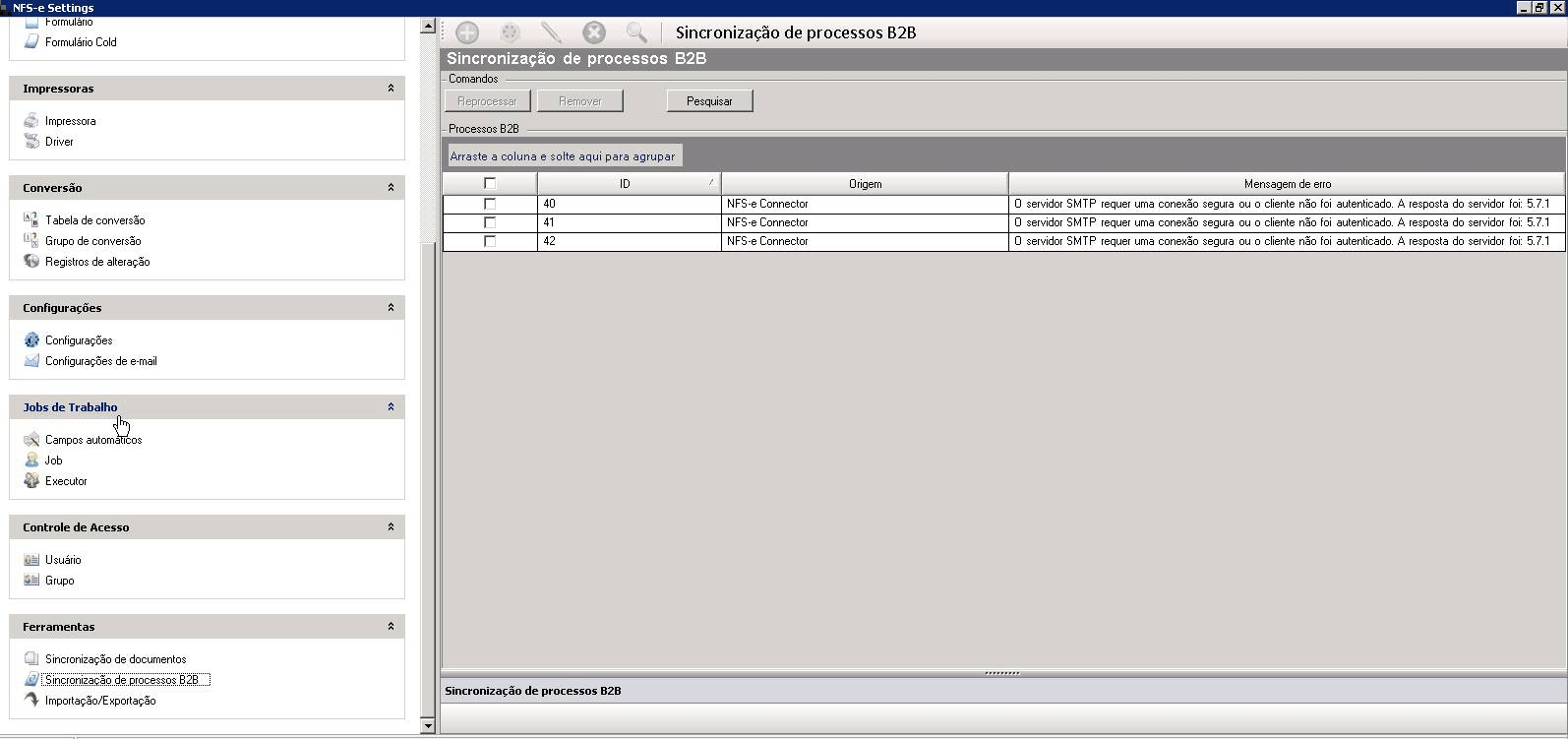Collapse the Impressoras section
The image size is (1568, 739).
point(391,89)
